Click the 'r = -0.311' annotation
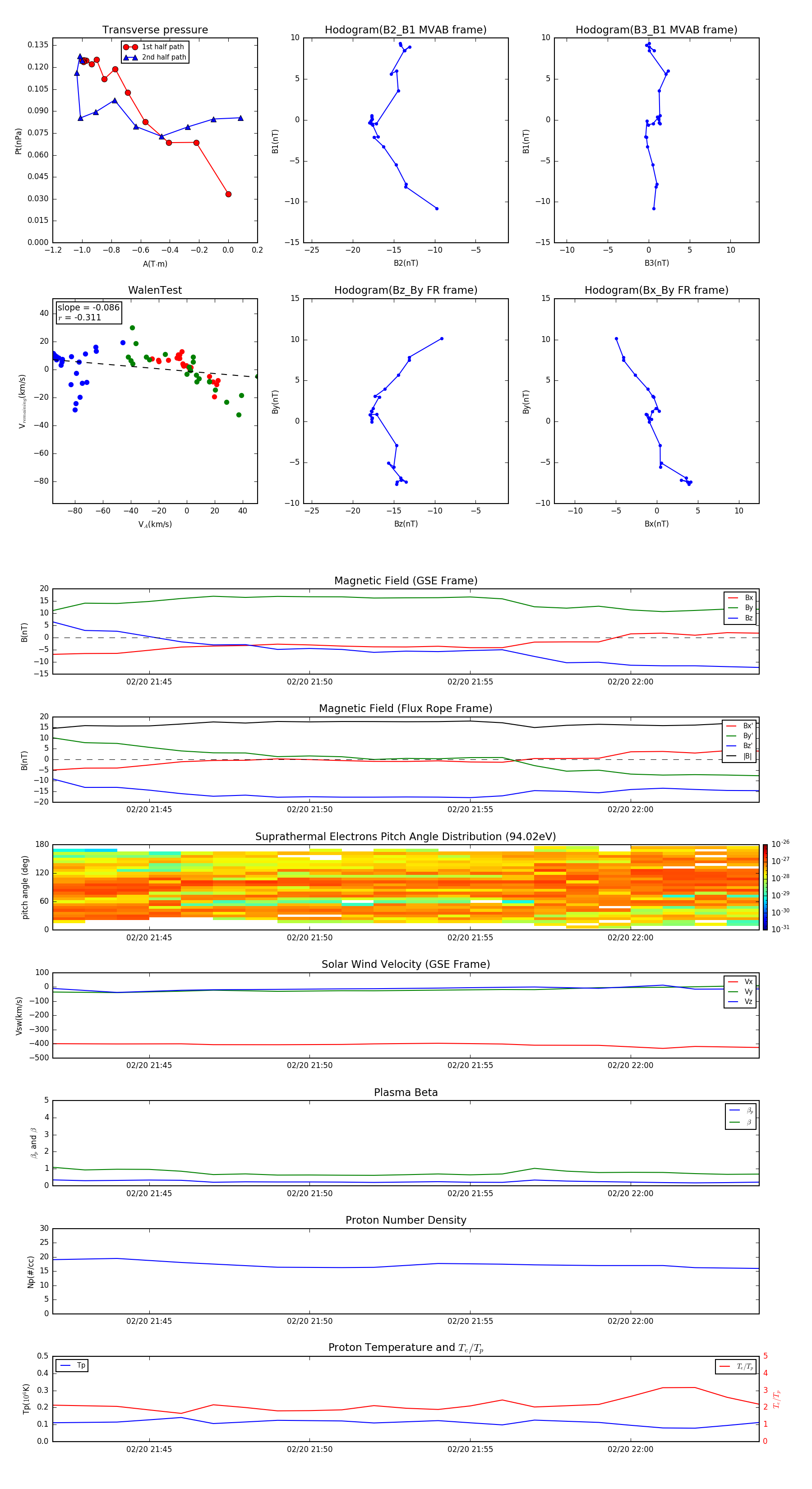Viewport: 812px width, 1489px height. point(80,317)
